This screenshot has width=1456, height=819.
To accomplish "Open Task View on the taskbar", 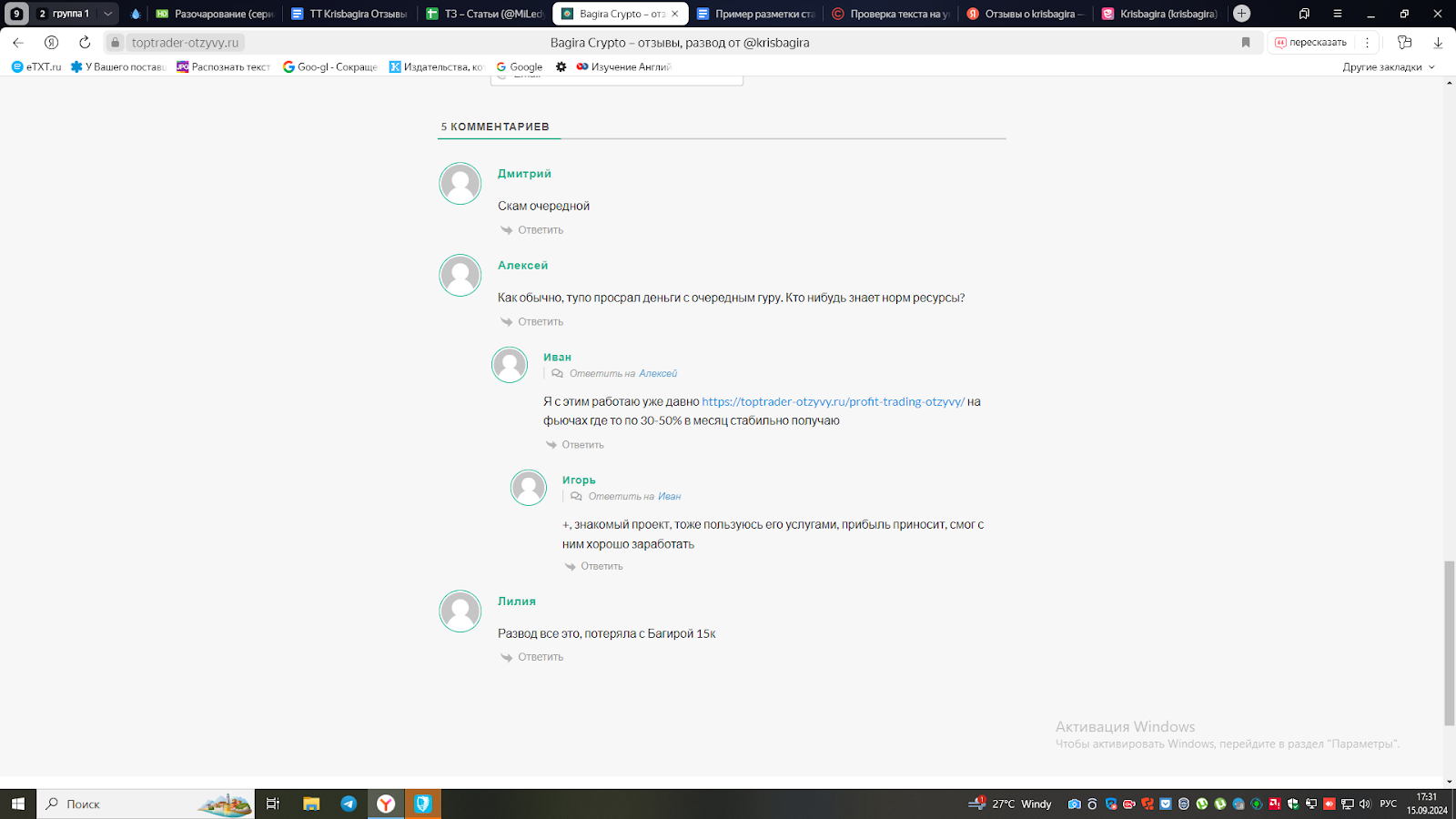I will [273, 804].
